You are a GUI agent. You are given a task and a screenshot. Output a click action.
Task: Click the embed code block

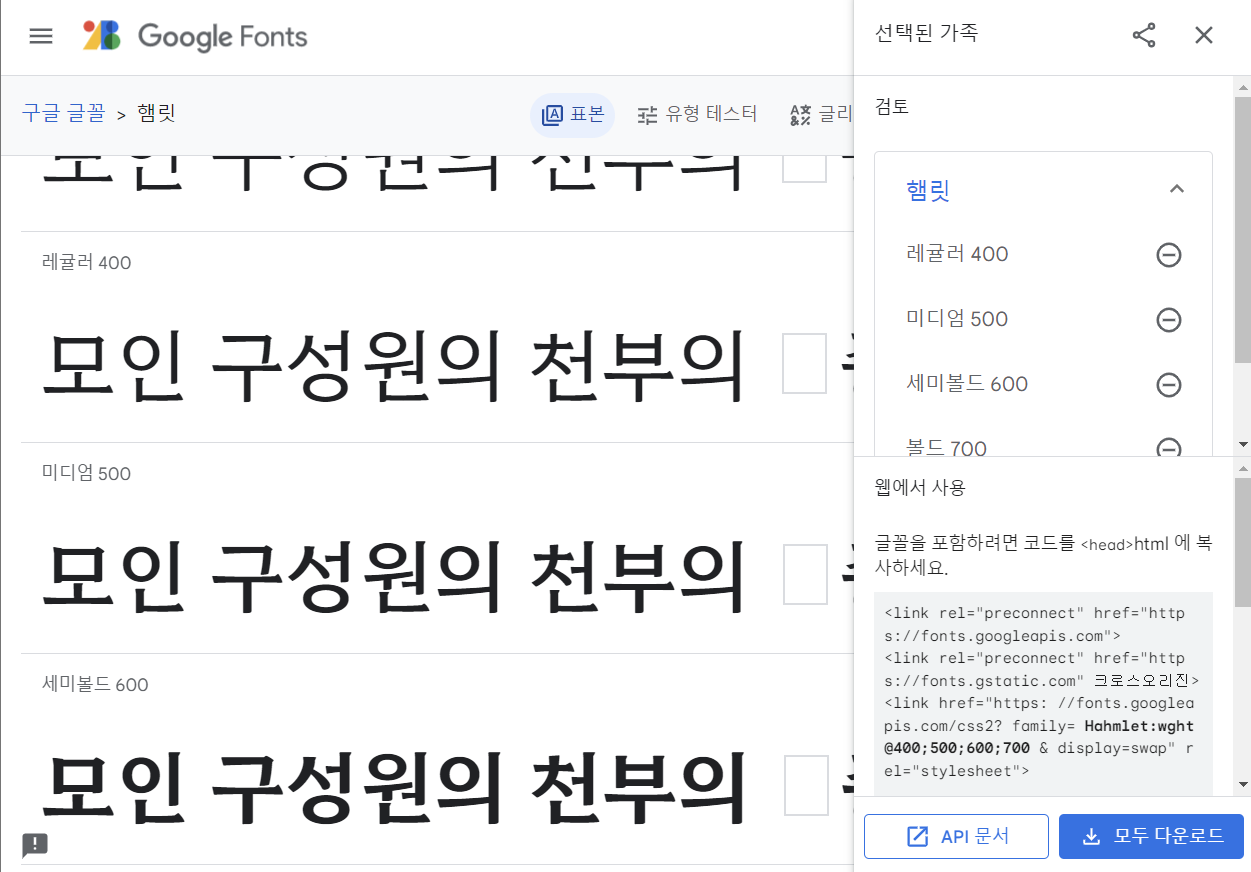[1043, 693]
